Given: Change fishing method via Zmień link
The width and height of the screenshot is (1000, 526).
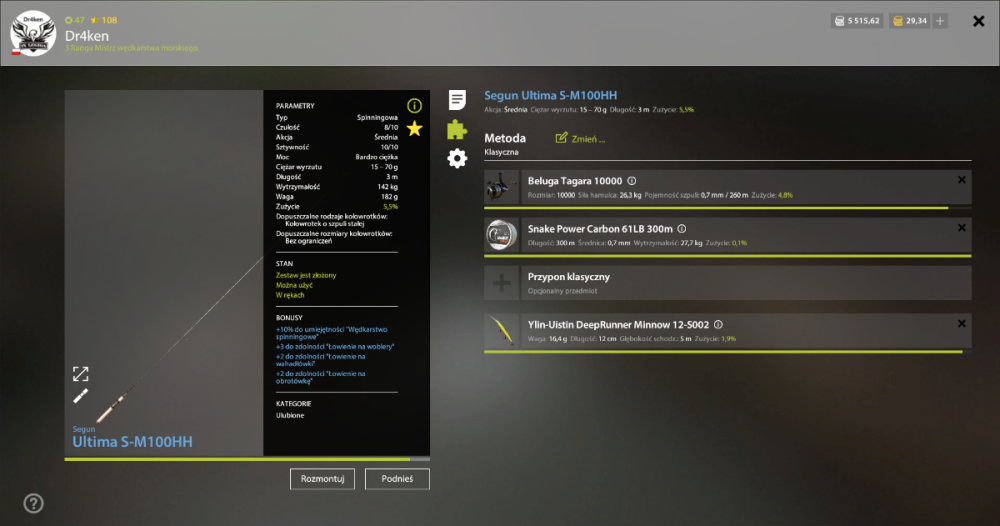Looking at the screenshot, I should tap(580, 138).
